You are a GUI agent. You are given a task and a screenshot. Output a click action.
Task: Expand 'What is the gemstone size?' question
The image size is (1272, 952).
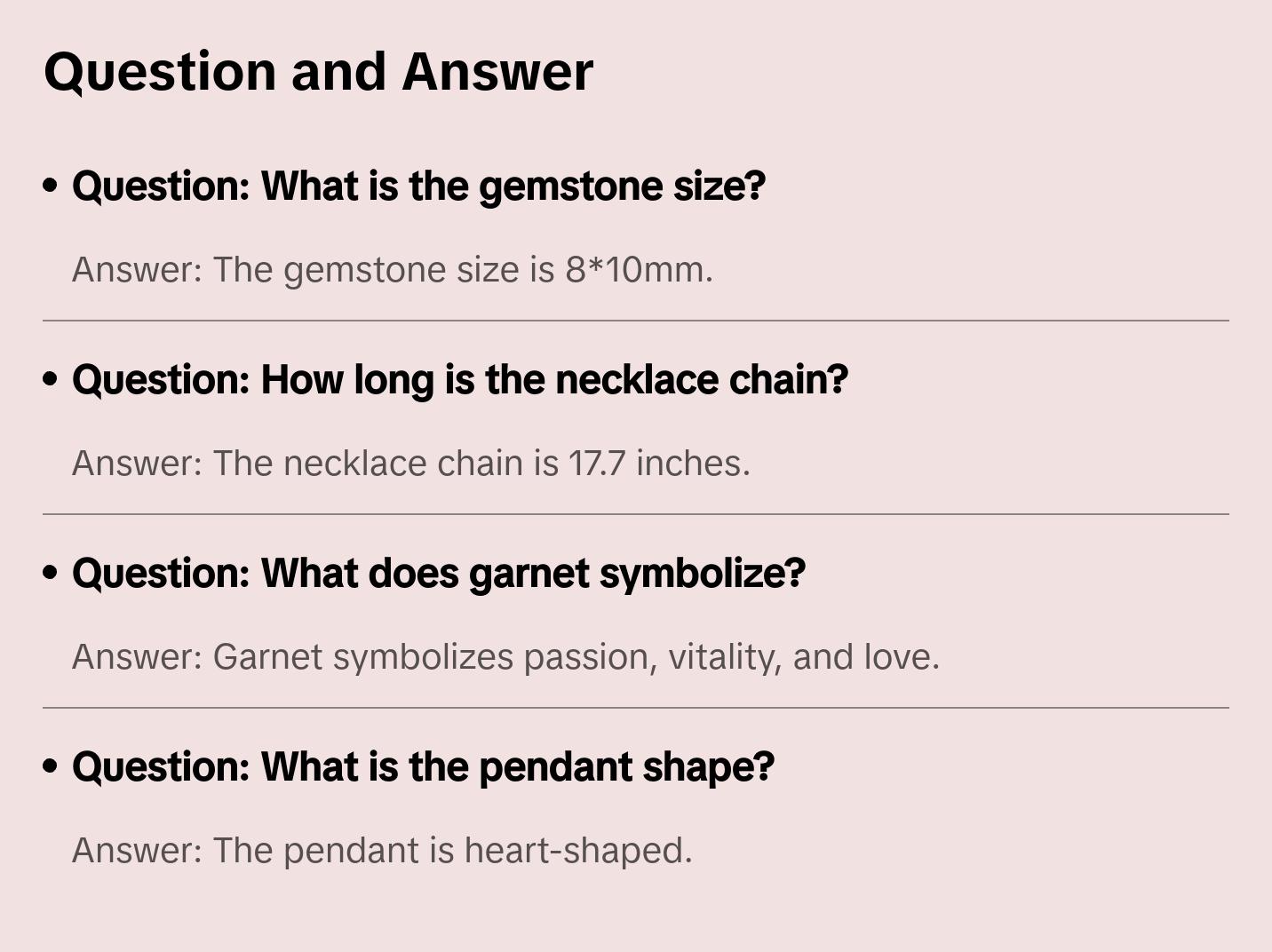click(418, 186)
